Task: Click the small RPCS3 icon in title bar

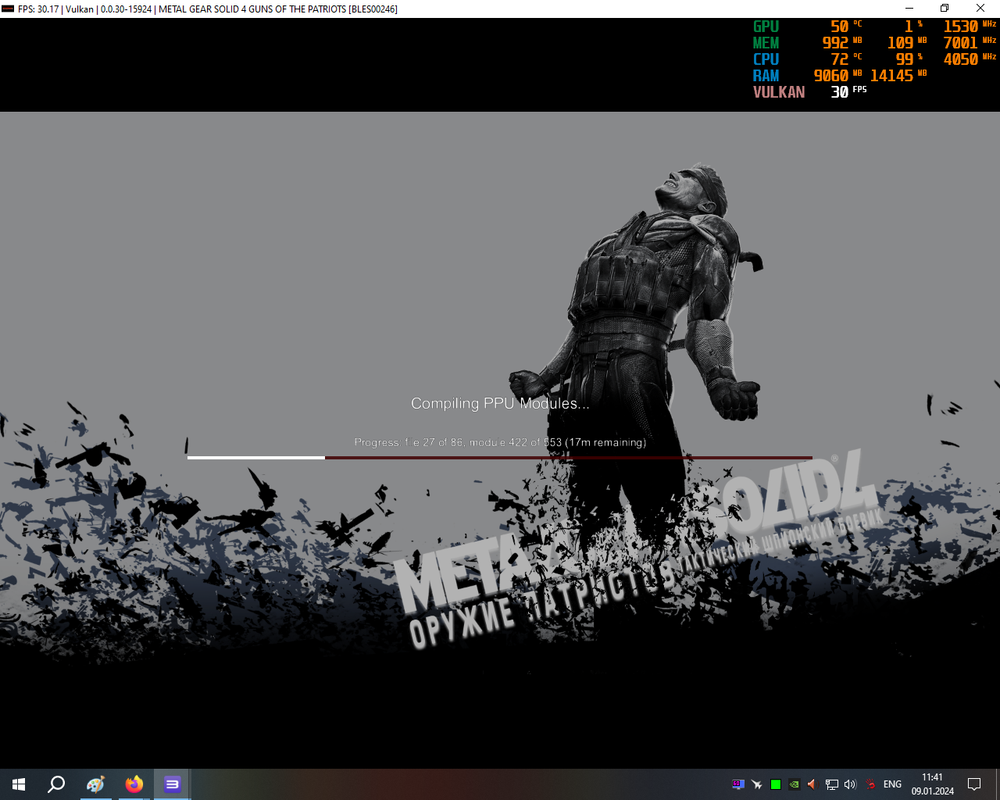Action: click(8, 9)
